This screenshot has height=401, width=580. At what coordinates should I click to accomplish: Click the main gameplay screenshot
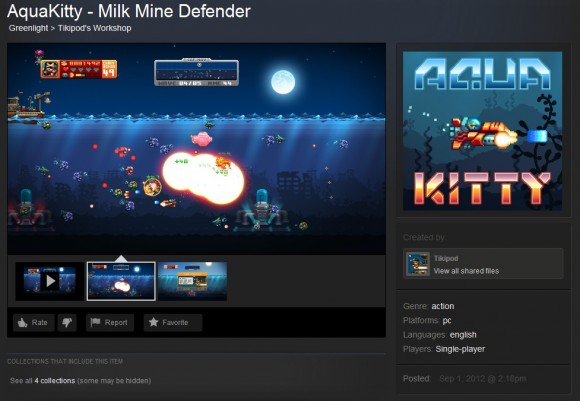pyautogui.click(x=196, y=149)
